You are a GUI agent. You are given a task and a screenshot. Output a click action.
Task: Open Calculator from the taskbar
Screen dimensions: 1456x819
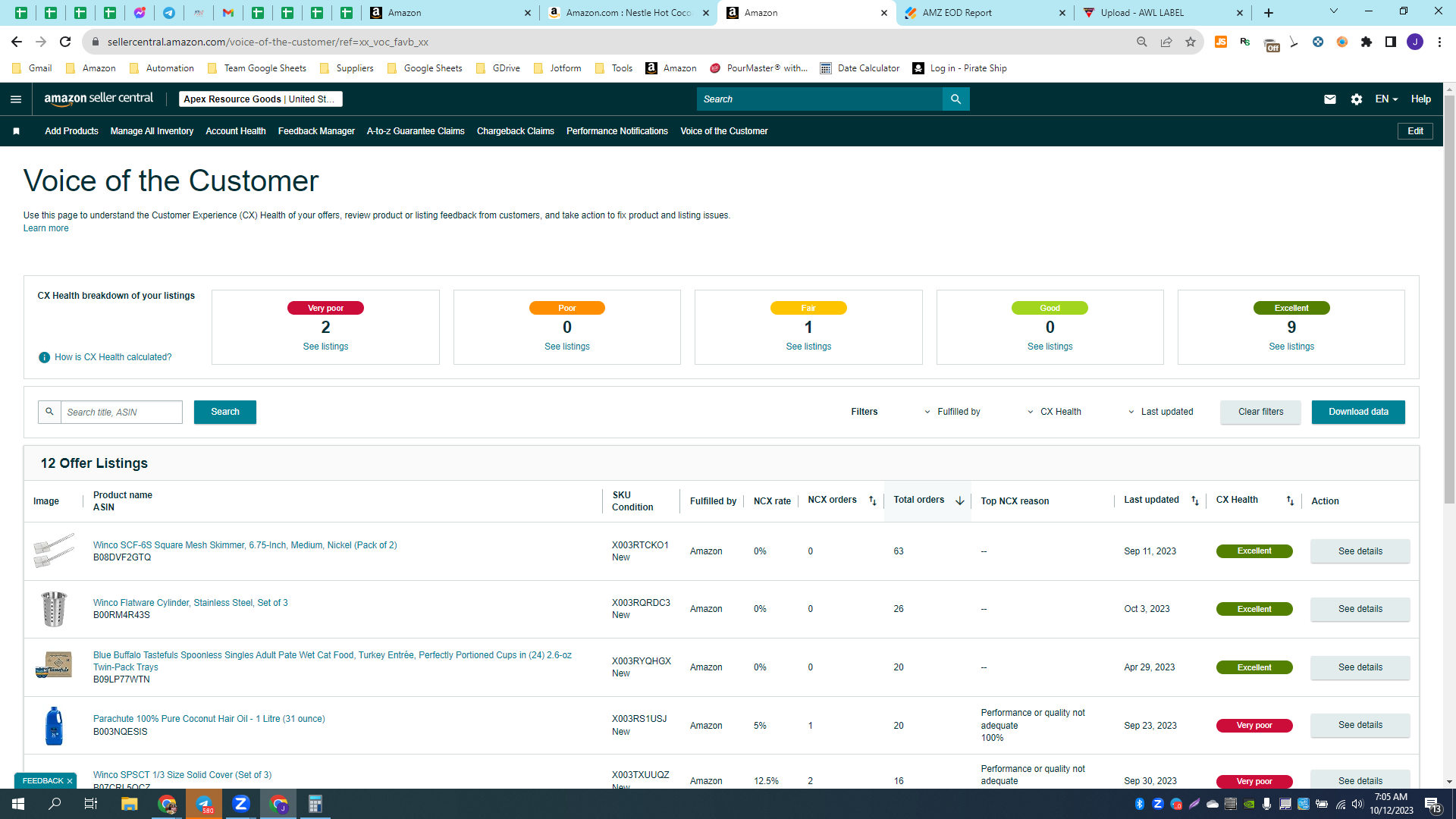(x=315, y=804)
